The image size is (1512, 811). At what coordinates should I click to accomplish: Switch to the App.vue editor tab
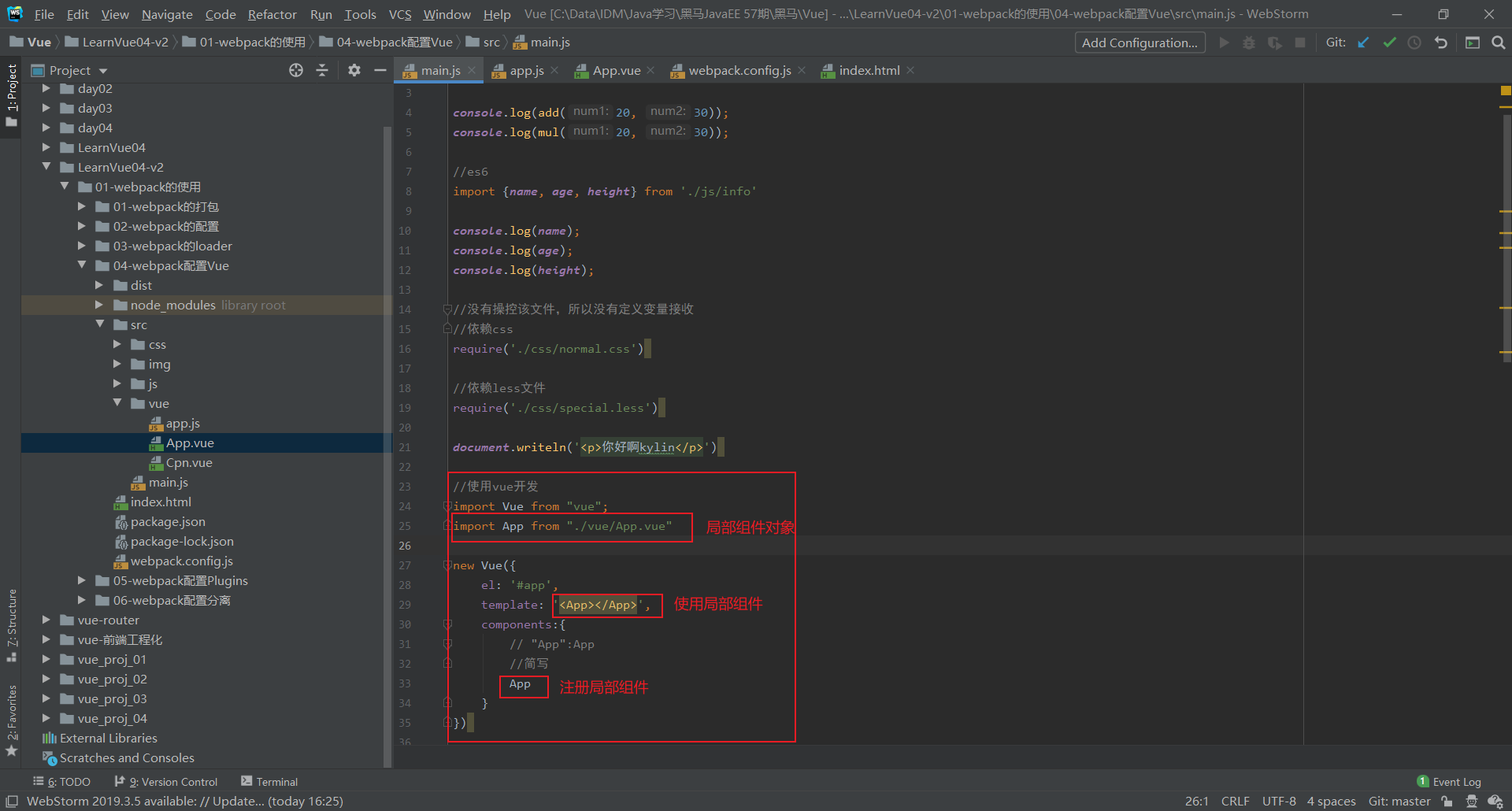point(617,70)
